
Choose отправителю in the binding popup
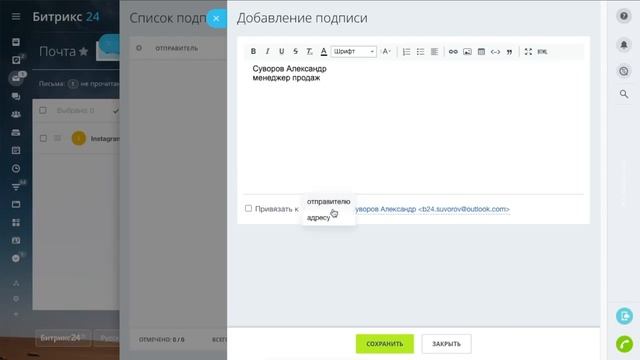(328, 202)
